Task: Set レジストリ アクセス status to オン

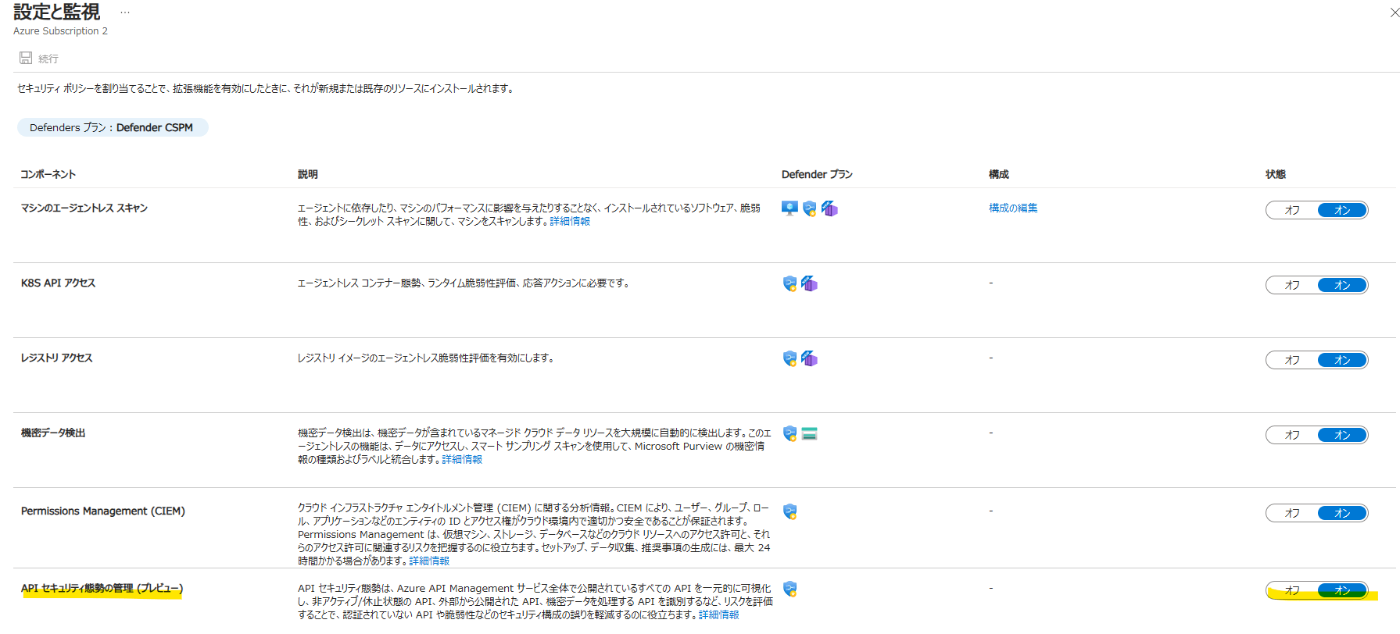Action: coord(1342,359)
